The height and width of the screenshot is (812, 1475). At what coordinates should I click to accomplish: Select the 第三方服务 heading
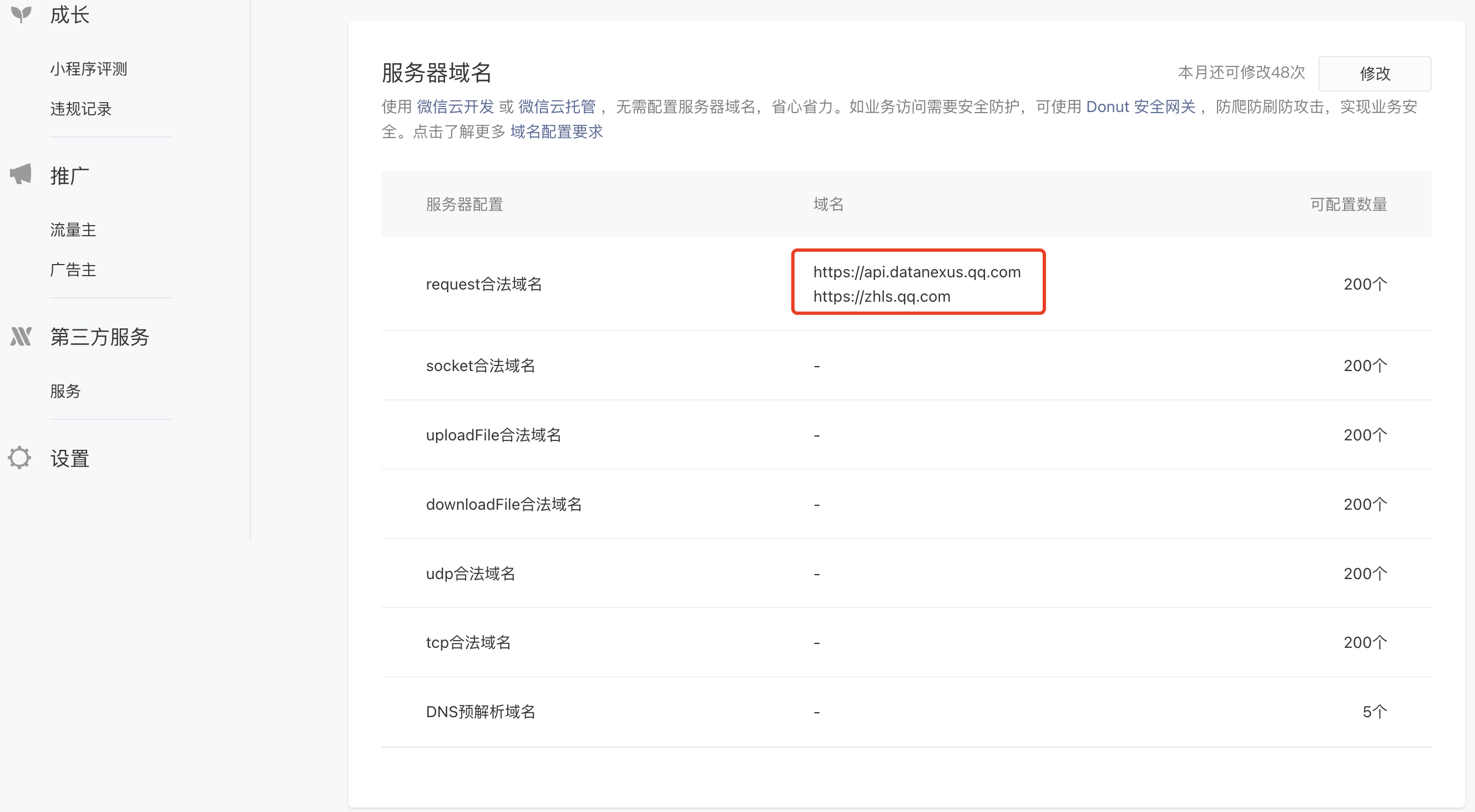pyautogui.click(x=100, y=337)
